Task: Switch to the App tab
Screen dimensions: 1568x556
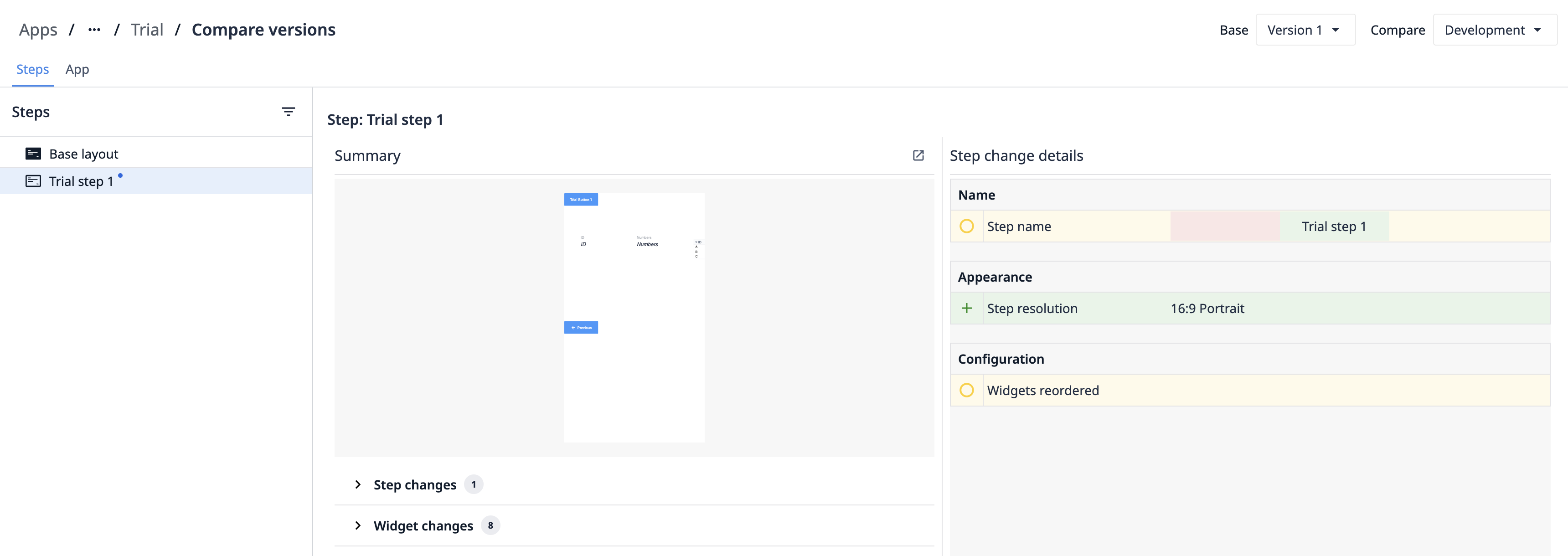Action: coord(77,69)
